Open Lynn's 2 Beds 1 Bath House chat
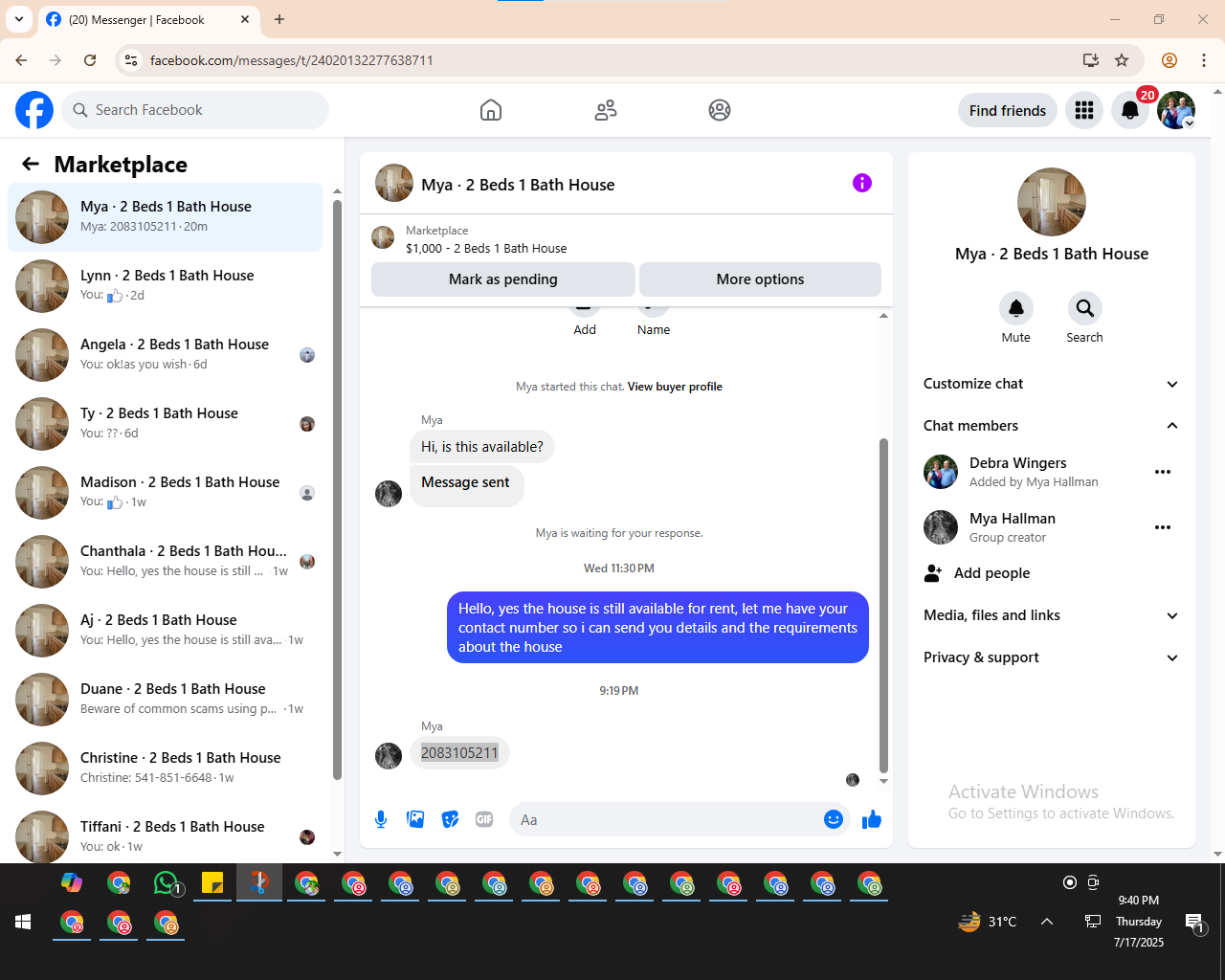The height and width of the screenshot is (980, 1225). tap(165, 286)
